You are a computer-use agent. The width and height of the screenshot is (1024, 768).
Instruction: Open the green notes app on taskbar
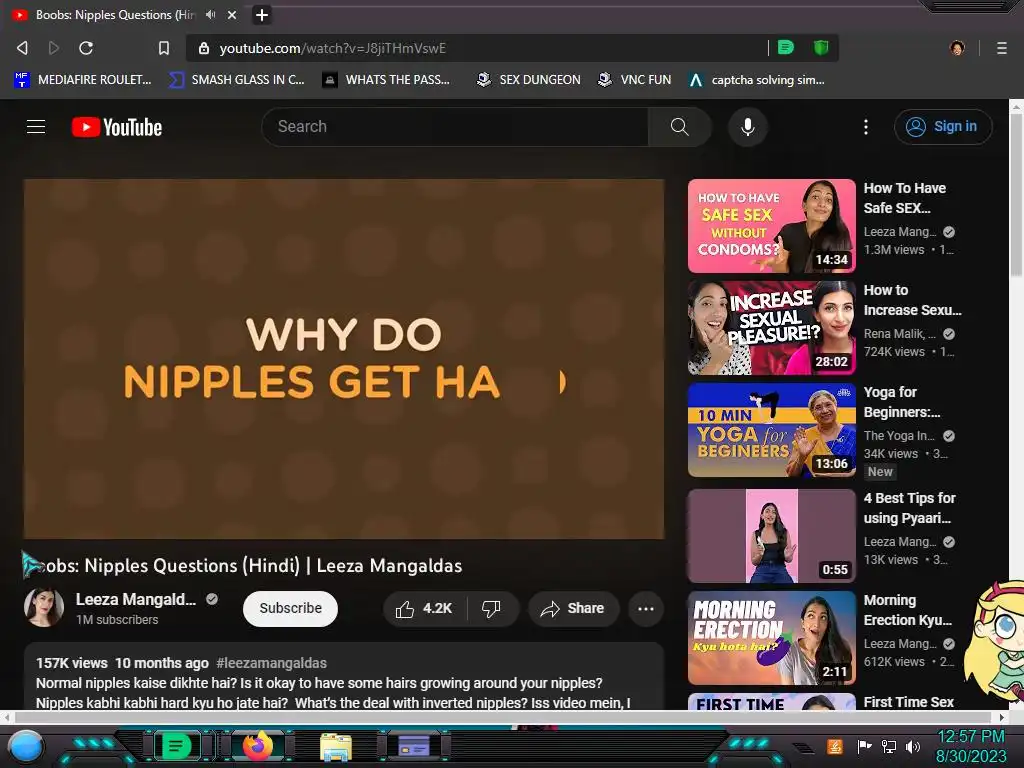[x=176, y=746]
